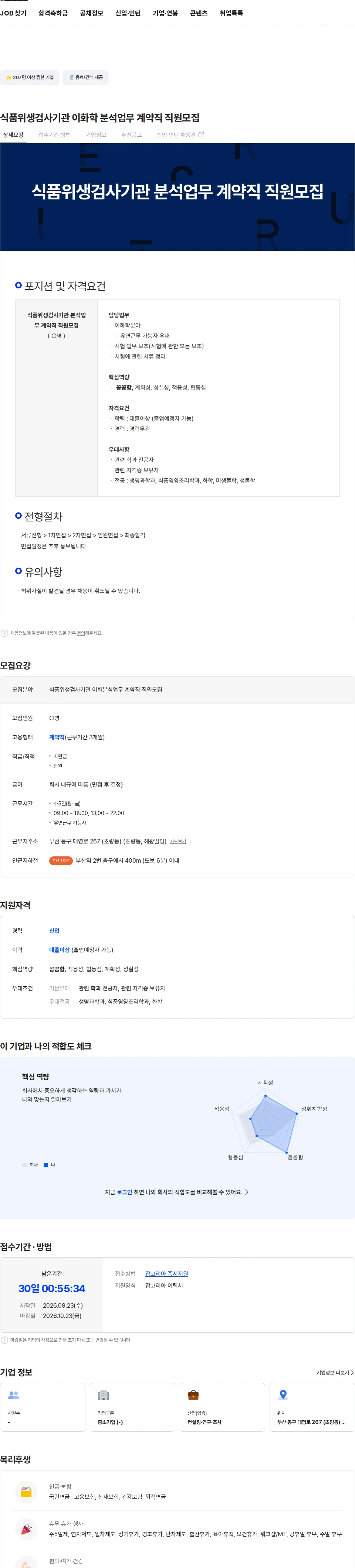This screenshot has width=355, height=1568.
Task: Open the JOB 찾기 menu
Action: tap(13, 13)
